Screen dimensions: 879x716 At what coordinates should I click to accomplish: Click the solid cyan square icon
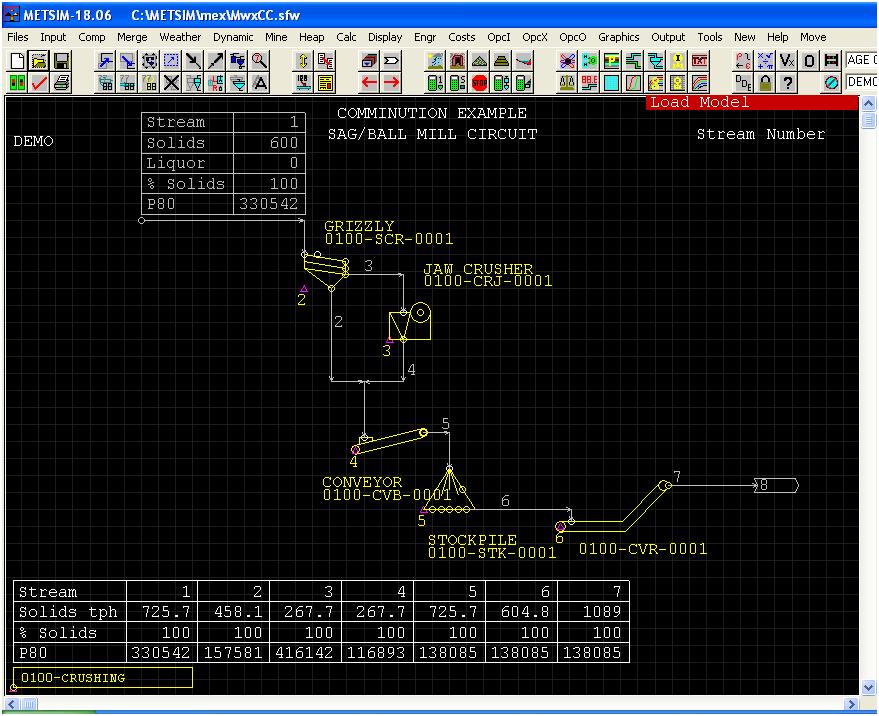(611, 83)
